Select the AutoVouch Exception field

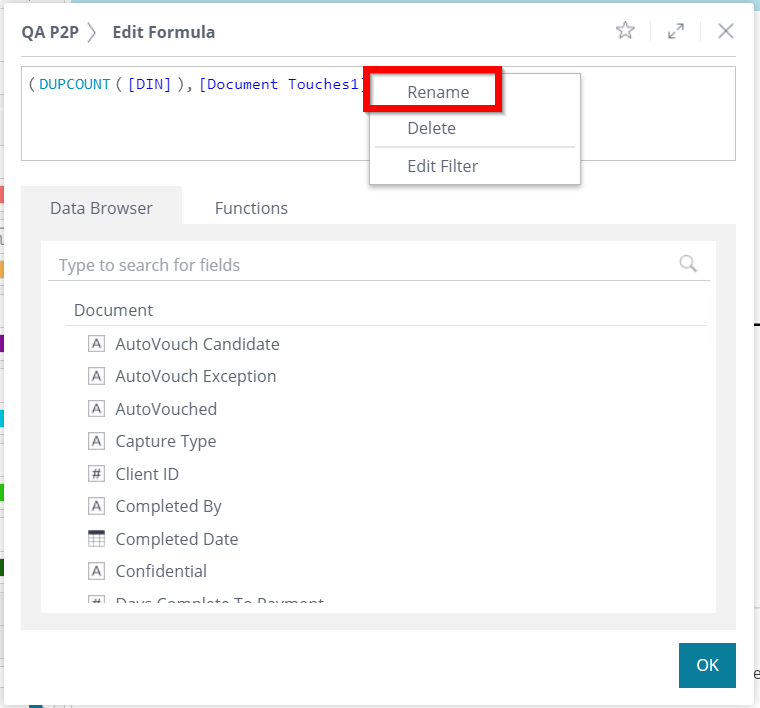click(196, 376)
